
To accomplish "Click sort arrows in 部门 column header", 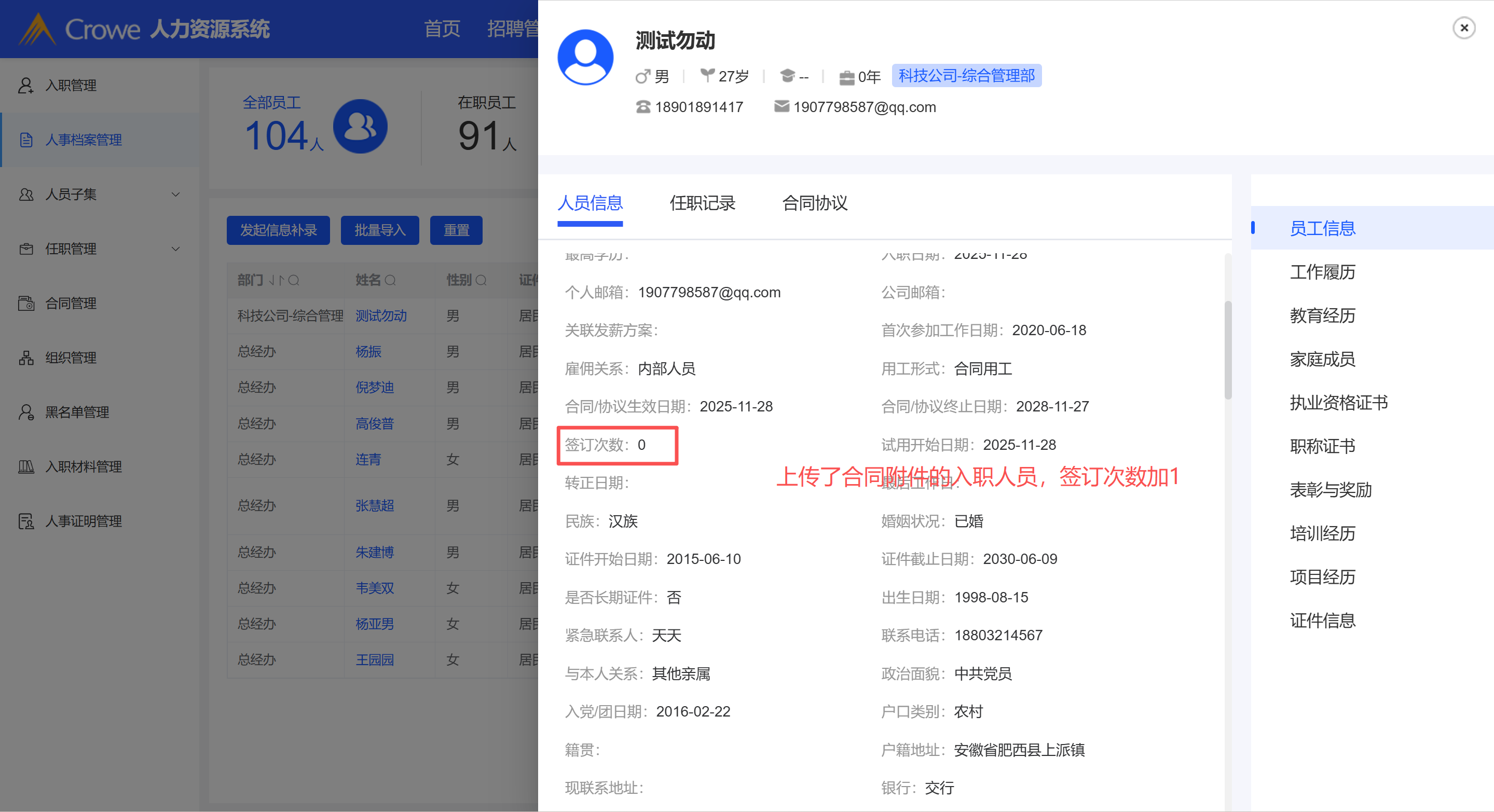I will [276, 281].
